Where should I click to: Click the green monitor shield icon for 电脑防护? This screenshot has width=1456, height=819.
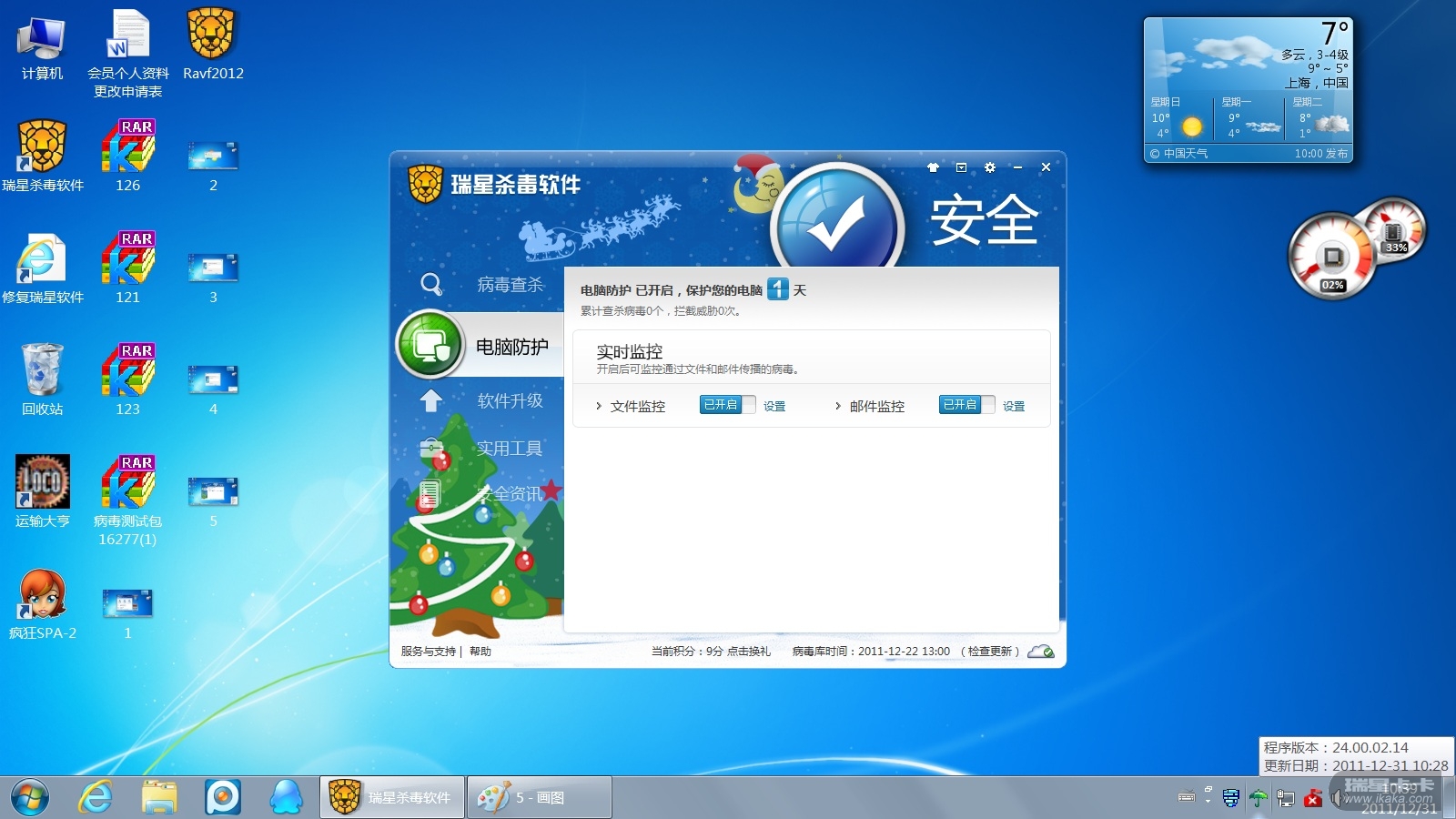[x=430, y=345]
